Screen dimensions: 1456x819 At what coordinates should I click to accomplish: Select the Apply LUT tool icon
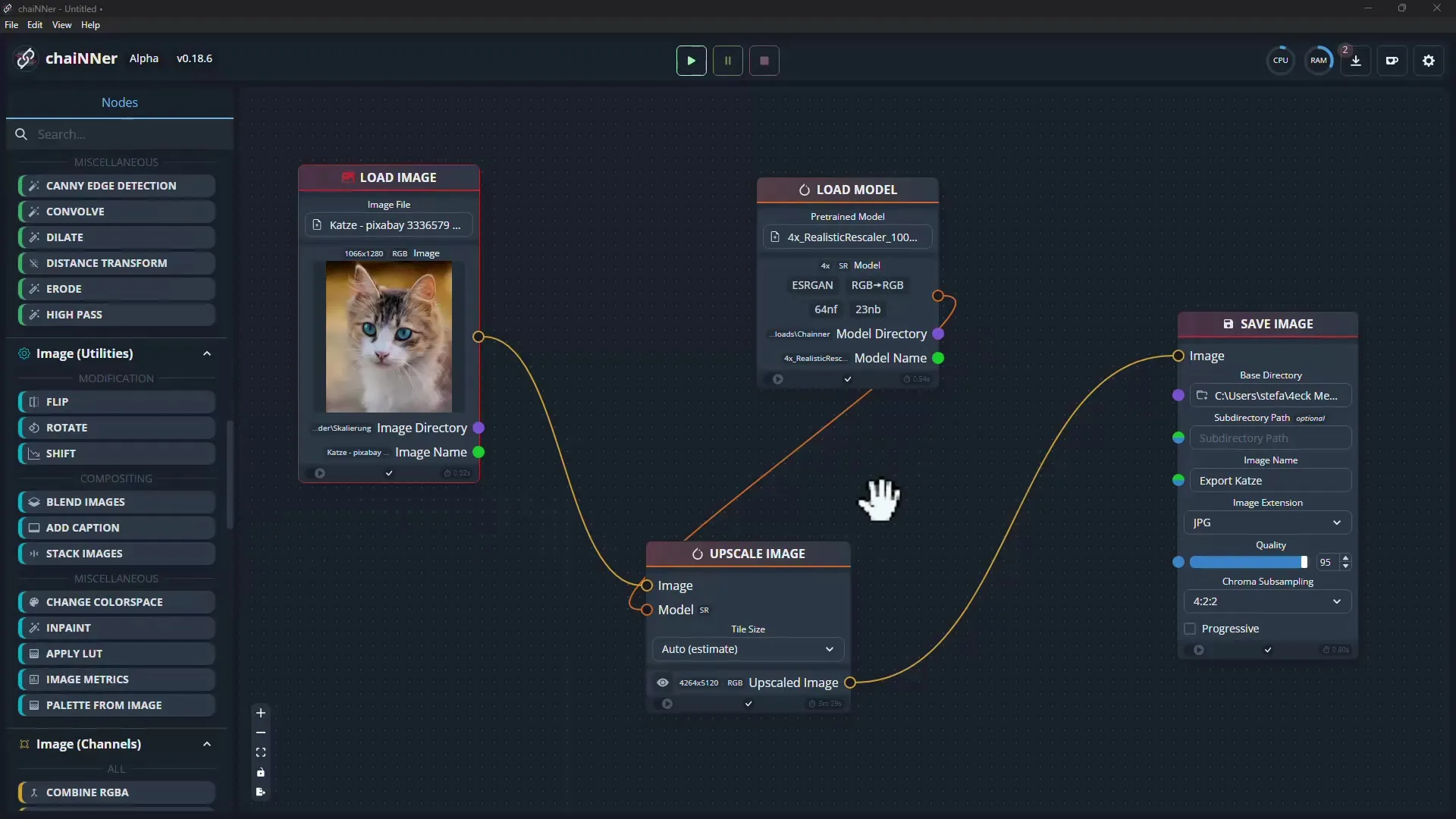tap(33, 653)
